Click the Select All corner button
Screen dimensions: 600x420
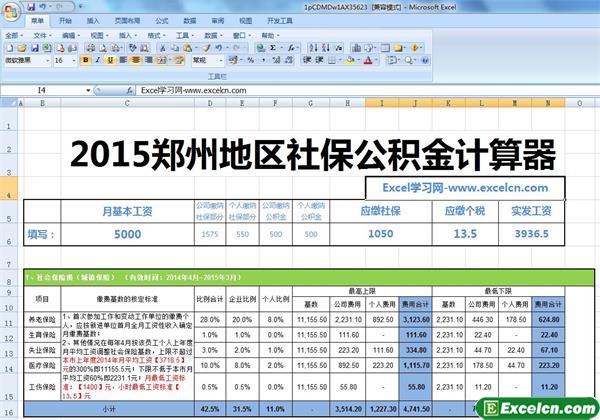[x=9, y=103]
